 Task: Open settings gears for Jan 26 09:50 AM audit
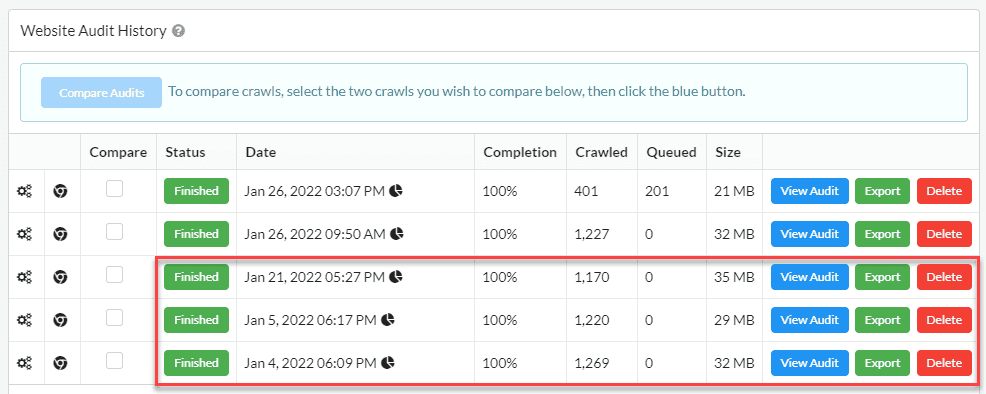[x=25, y=234]
